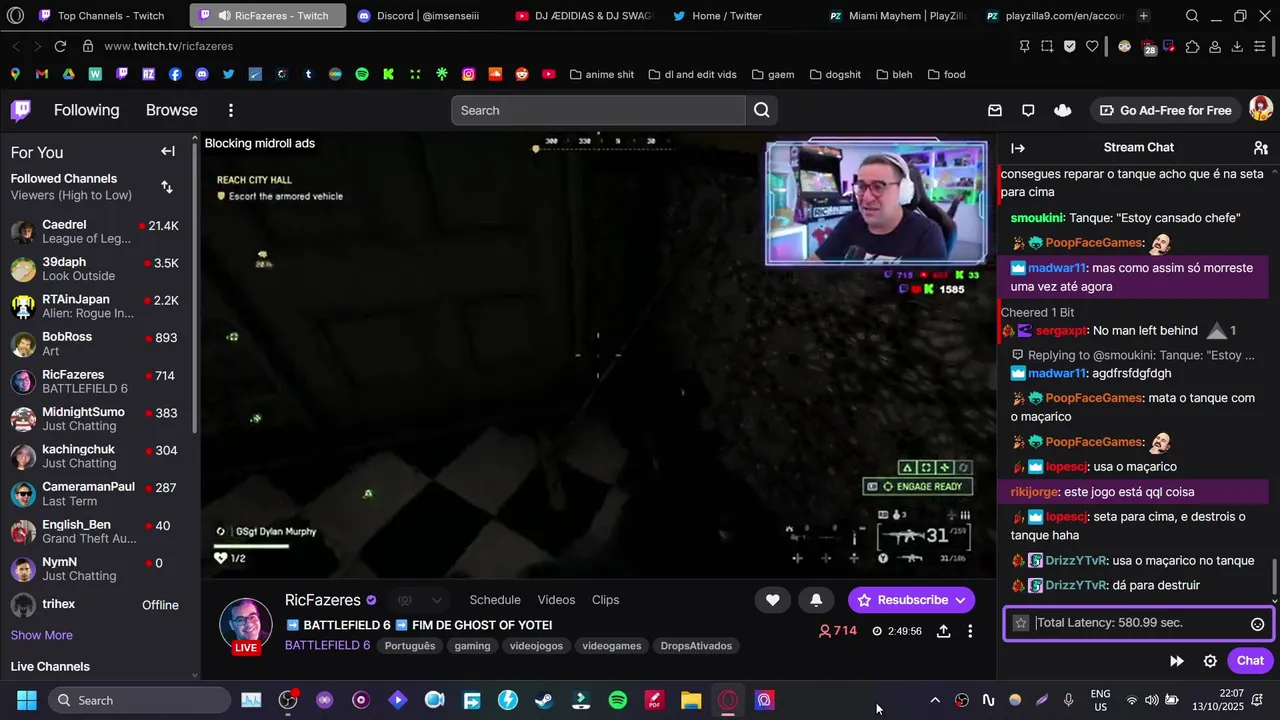
Task: Select the Português tag
Action: [410, 646]
